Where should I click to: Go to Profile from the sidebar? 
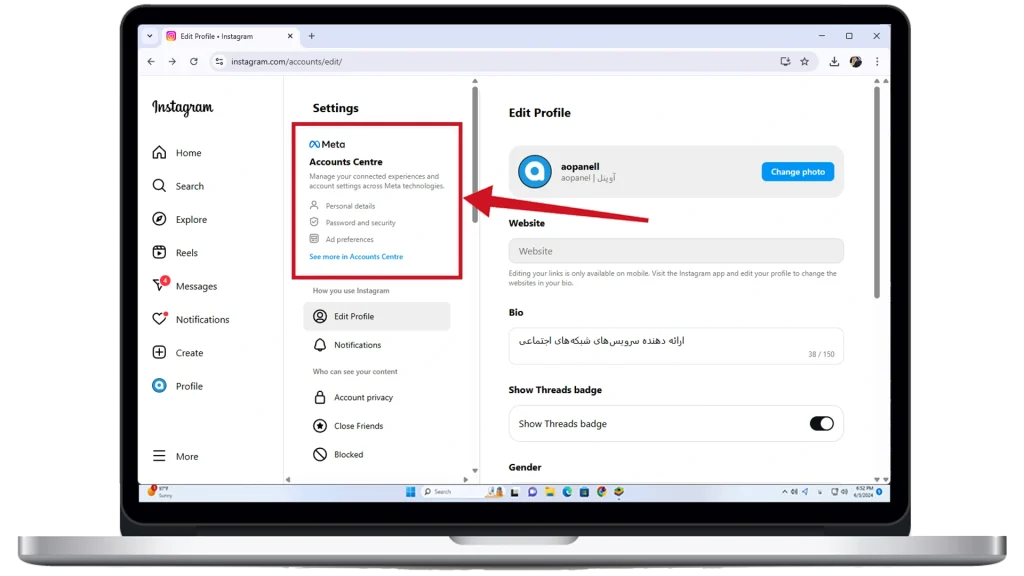pos(178,386)
